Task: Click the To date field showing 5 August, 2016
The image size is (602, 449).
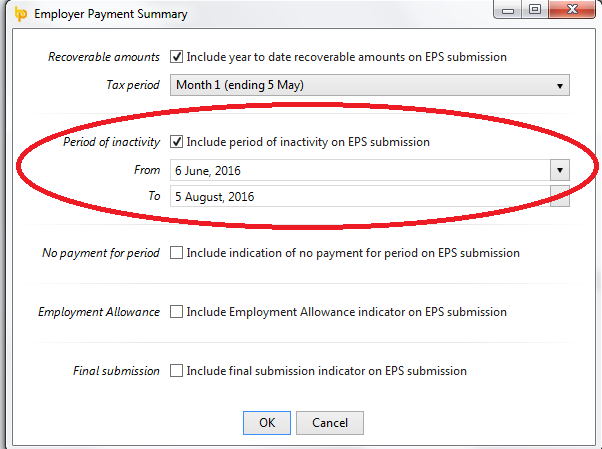Action: tap(360, 196)
